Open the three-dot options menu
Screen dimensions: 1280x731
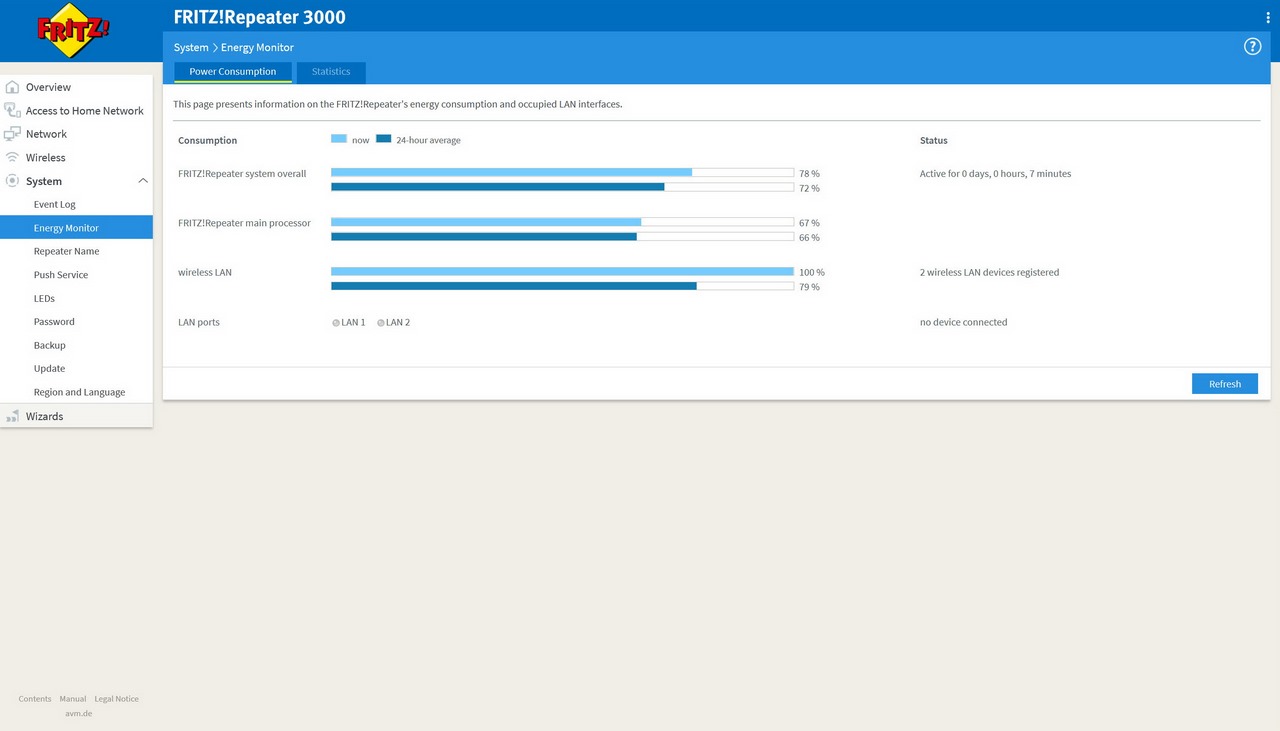pyautogui.click(x=1268, y=18)
